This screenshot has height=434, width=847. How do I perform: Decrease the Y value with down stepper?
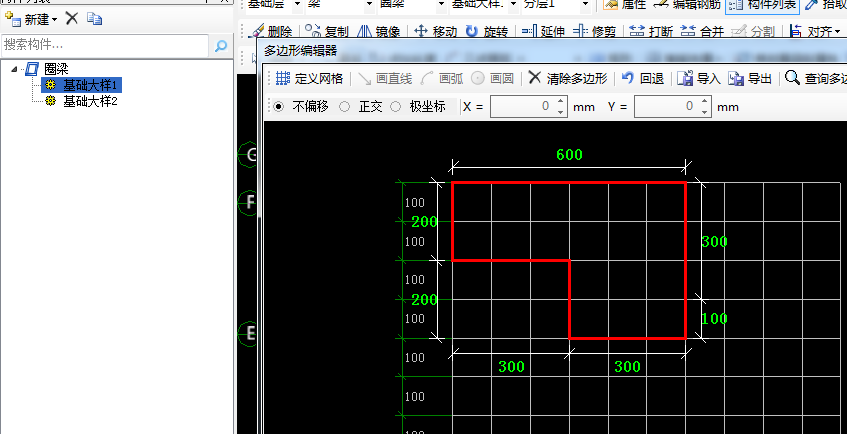coord(704,112)
